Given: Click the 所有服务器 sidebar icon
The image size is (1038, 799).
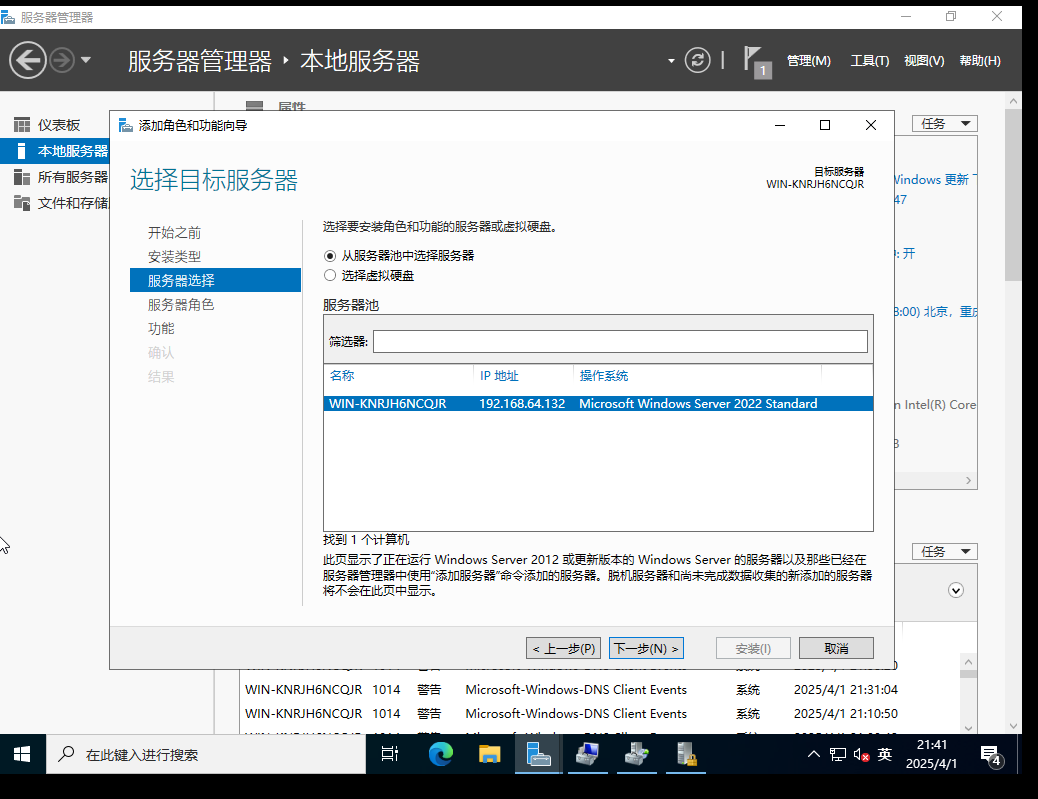Looking at the screenshot, I should pos(22,177).
